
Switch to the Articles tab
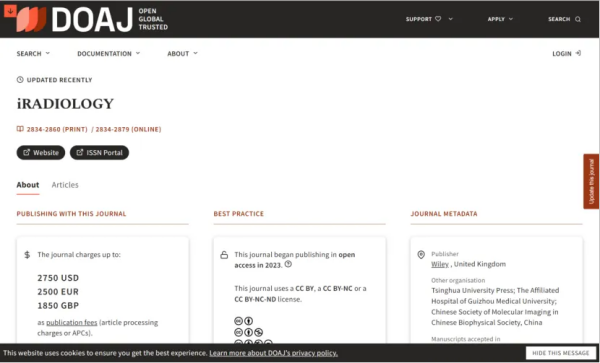[x=65, y=185]
